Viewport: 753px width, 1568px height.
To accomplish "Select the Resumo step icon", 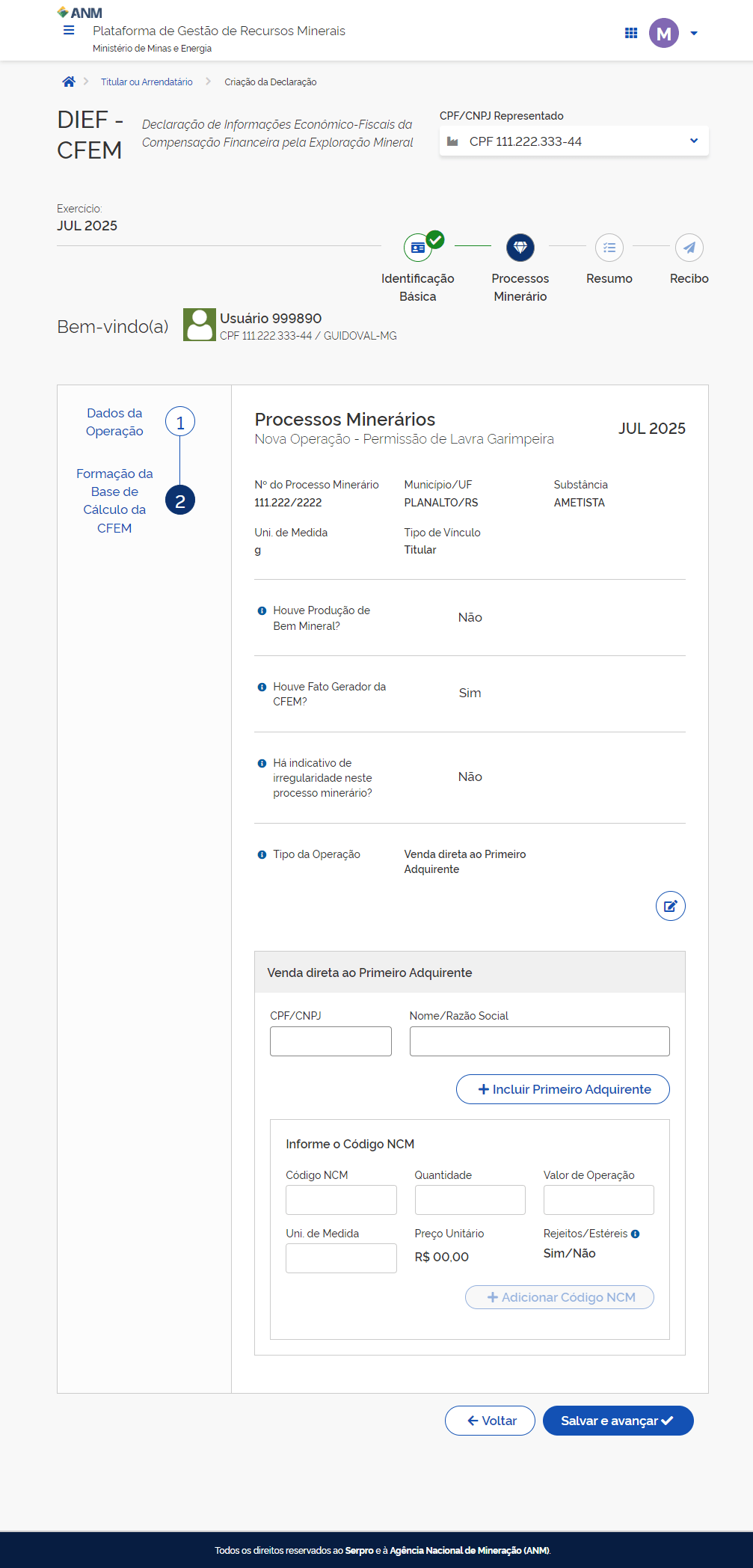I will pyautogui.click(x=609, y=248).
